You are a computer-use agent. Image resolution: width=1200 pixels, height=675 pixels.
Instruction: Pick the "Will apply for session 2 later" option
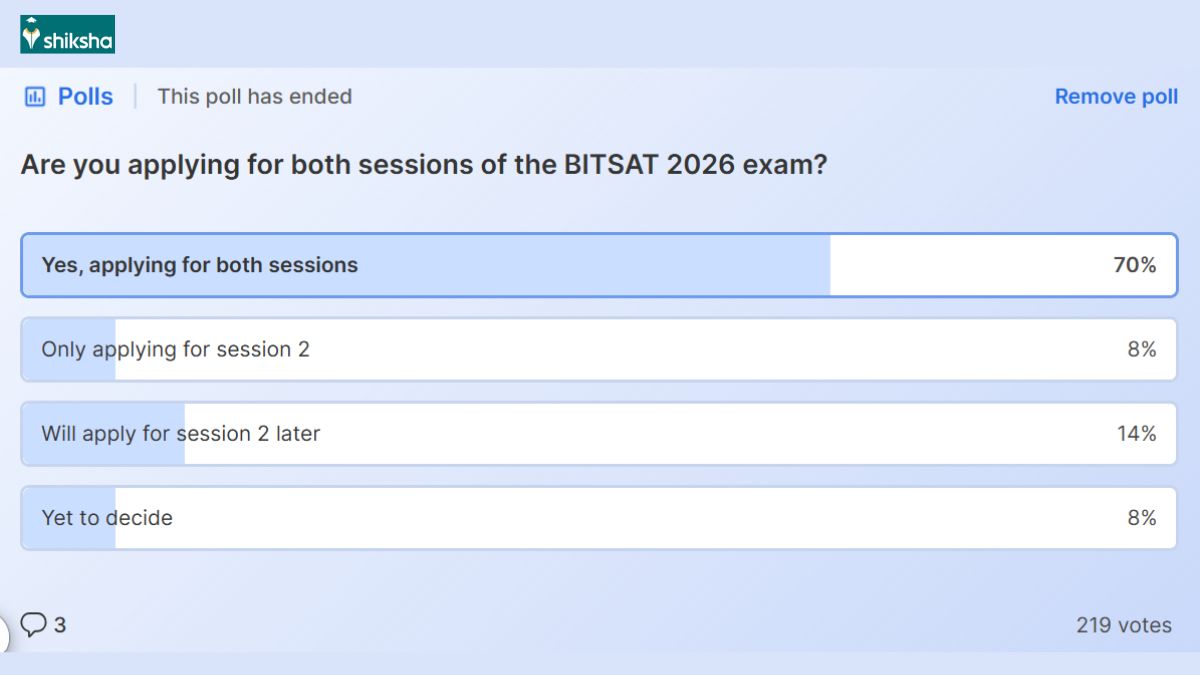pos(180,433)
